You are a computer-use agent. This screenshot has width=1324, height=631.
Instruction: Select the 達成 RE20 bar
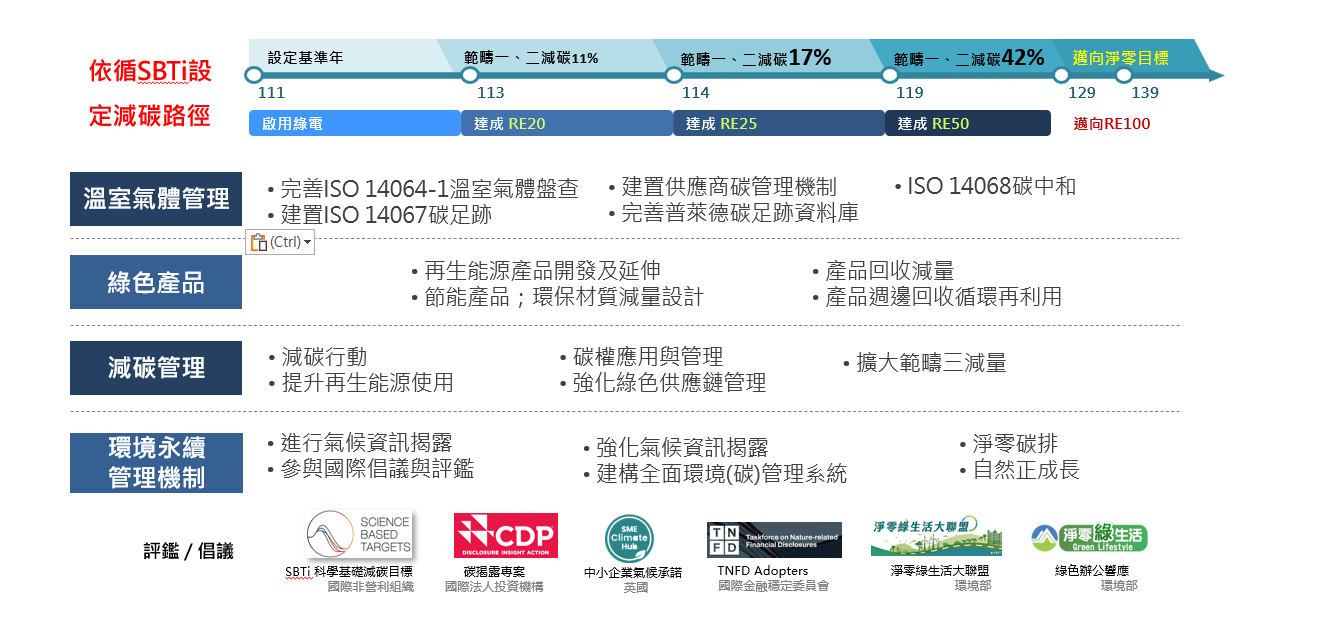(x=566, y=123)
